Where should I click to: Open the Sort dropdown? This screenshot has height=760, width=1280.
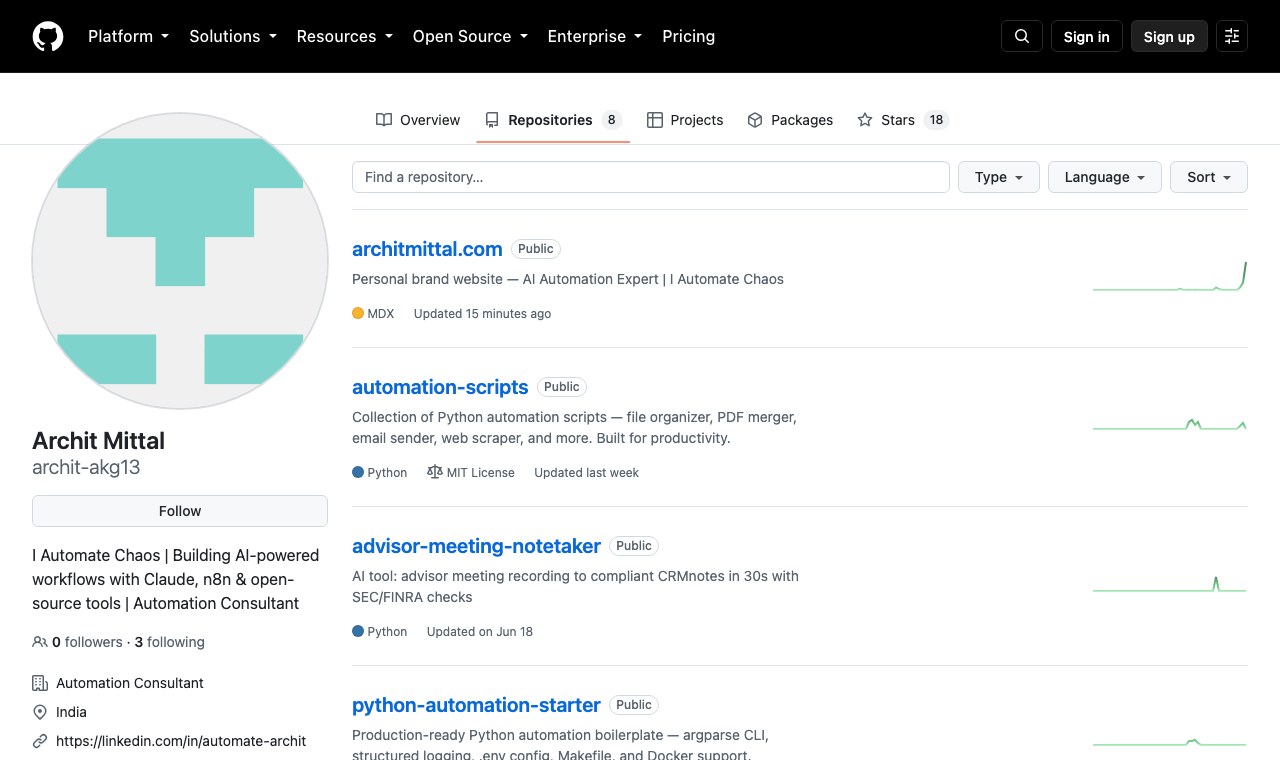pyautogui.click(x=1209, y=177)
